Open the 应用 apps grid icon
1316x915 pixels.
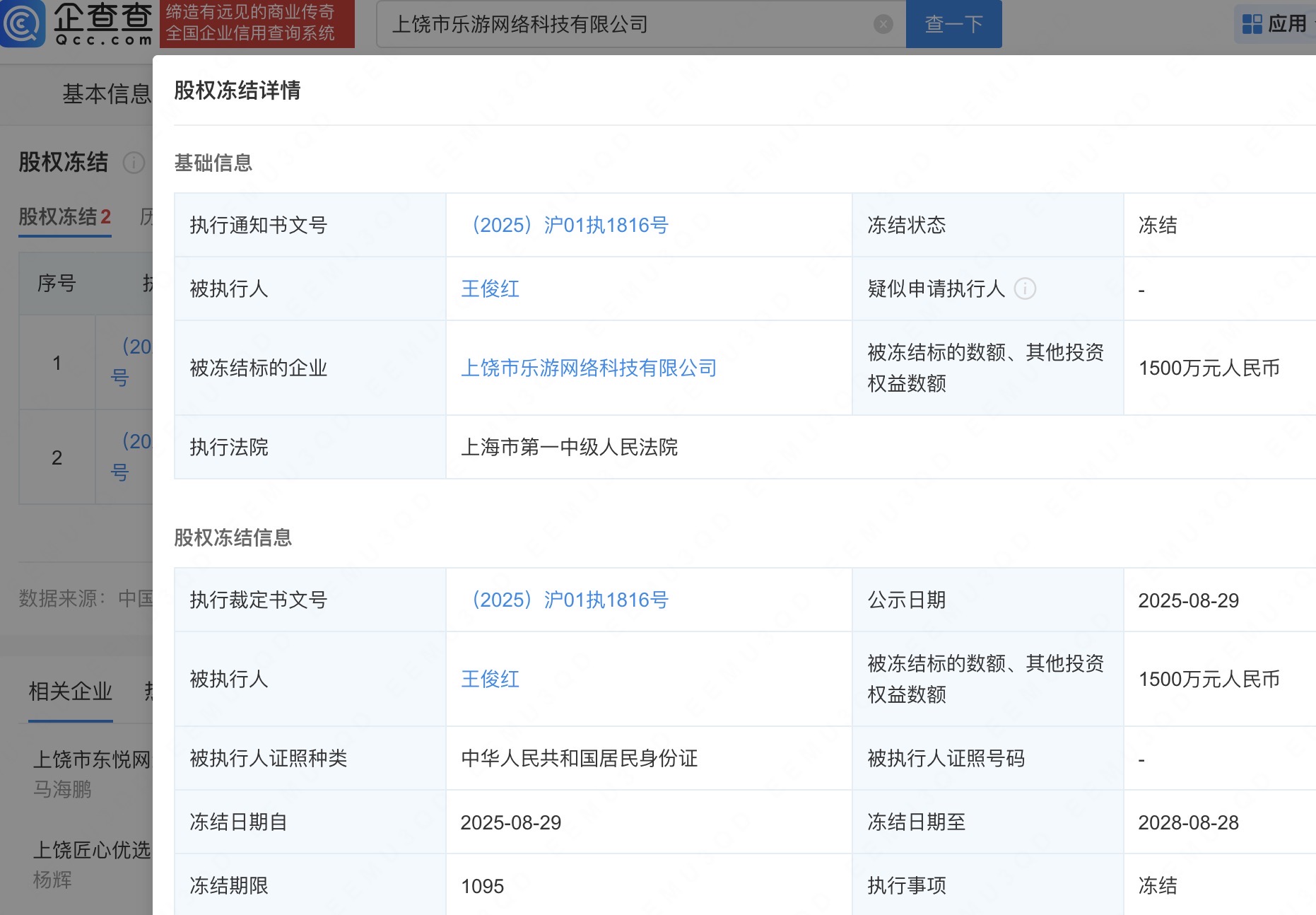(x=1252, y=24)
